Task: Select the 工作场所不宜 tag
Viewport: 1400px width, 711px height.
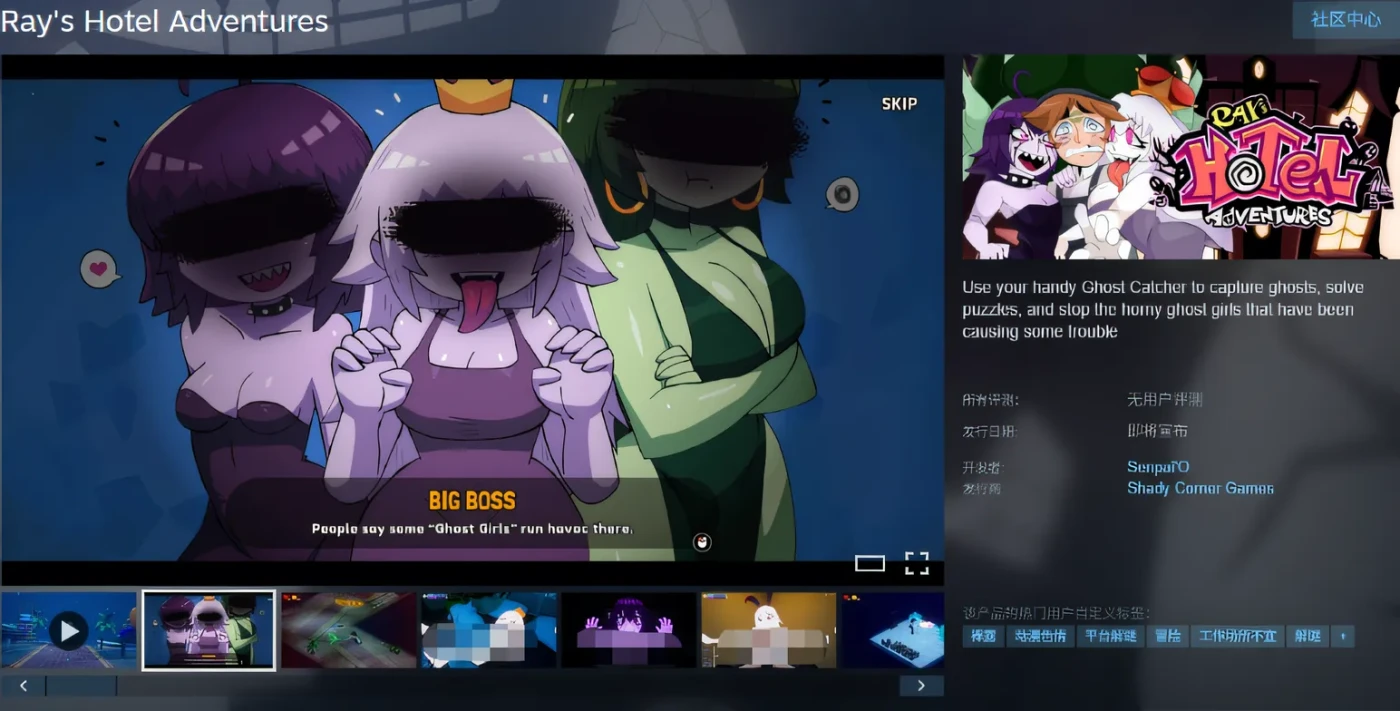Action: (1237, 636)
